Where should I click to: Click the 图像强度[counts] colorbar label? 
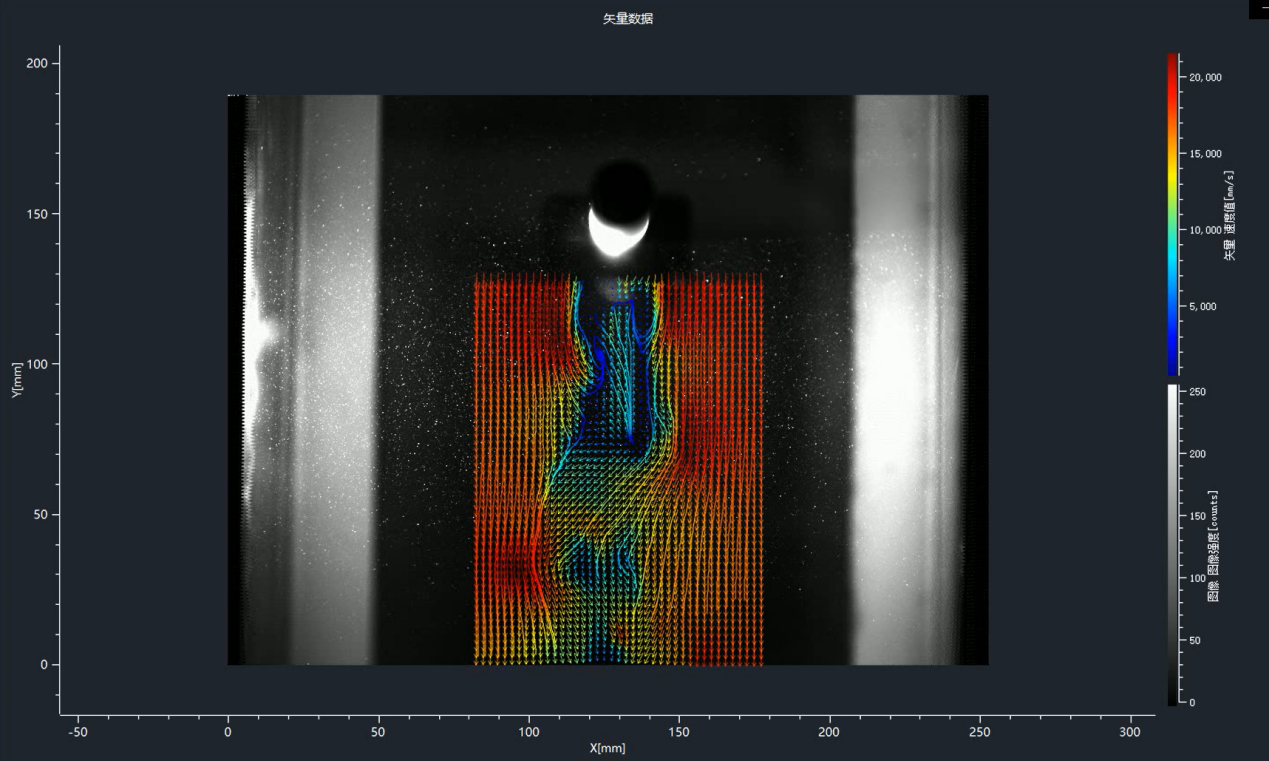click(1213, 546)
